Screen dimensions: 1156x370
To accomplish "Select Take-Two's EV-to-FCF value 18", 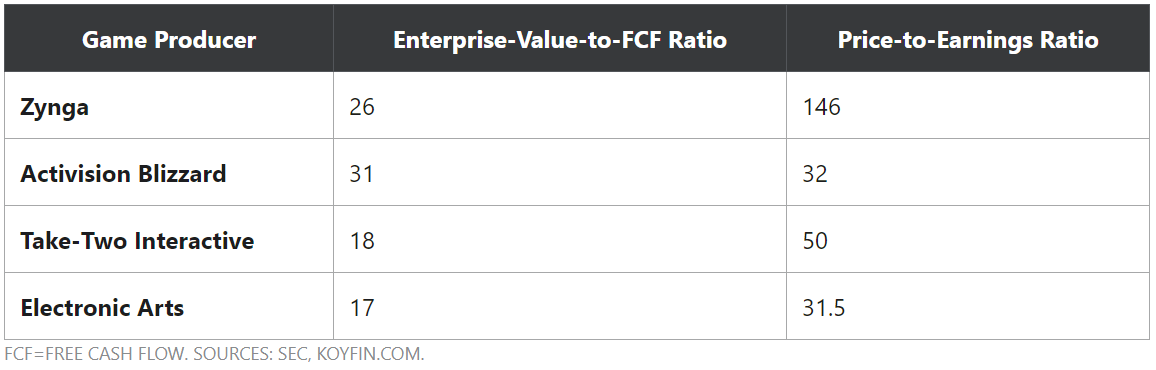I will pyautogui.click(x=361, y=241).
